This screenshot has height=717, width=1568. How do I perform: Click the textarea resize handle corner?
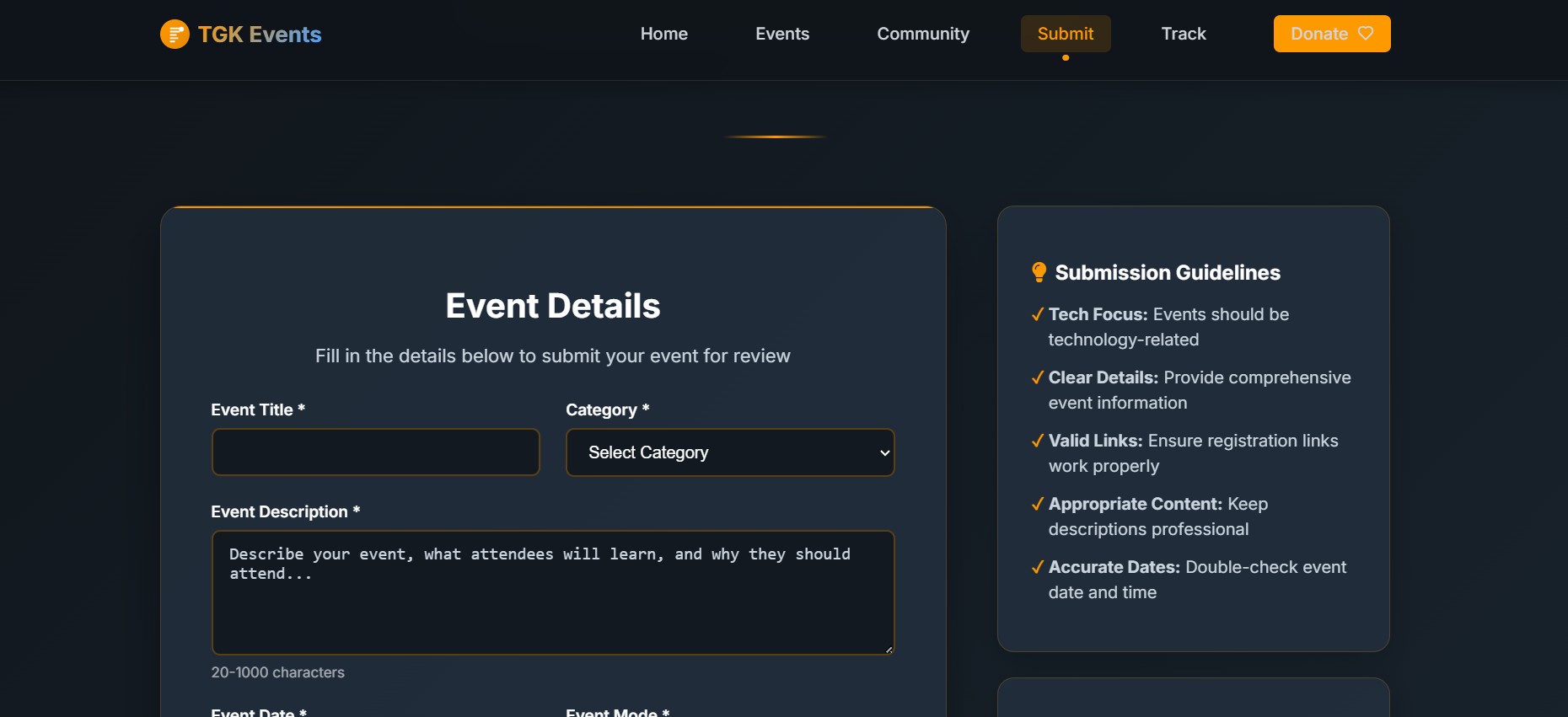click(889, 649)
